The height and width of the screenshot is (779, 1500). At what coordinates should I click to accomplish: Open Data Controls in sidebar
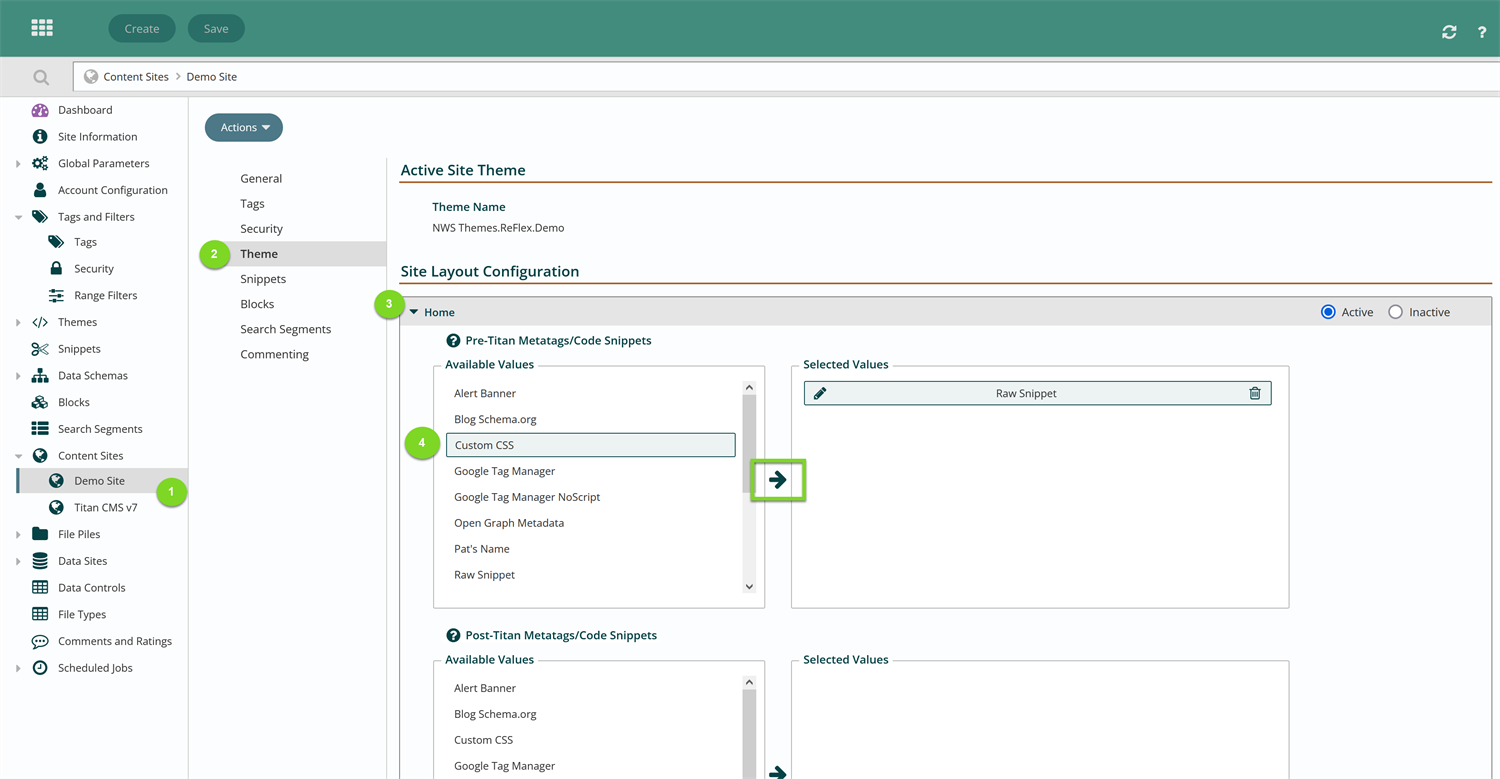tap(91, 588)
